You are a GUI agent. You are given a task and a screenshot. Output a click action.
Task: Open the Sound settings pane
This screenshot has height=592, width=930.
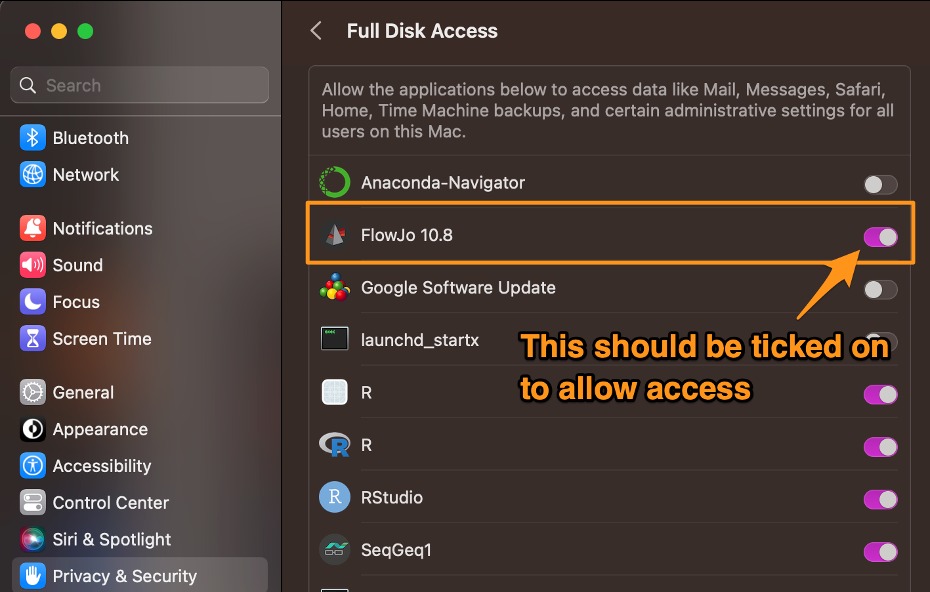coord(77,265)
